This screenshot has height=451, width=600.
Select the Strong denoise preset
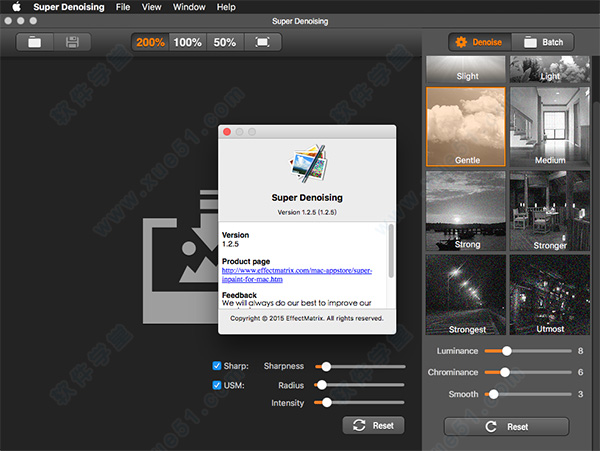click(x=466, y=211)
